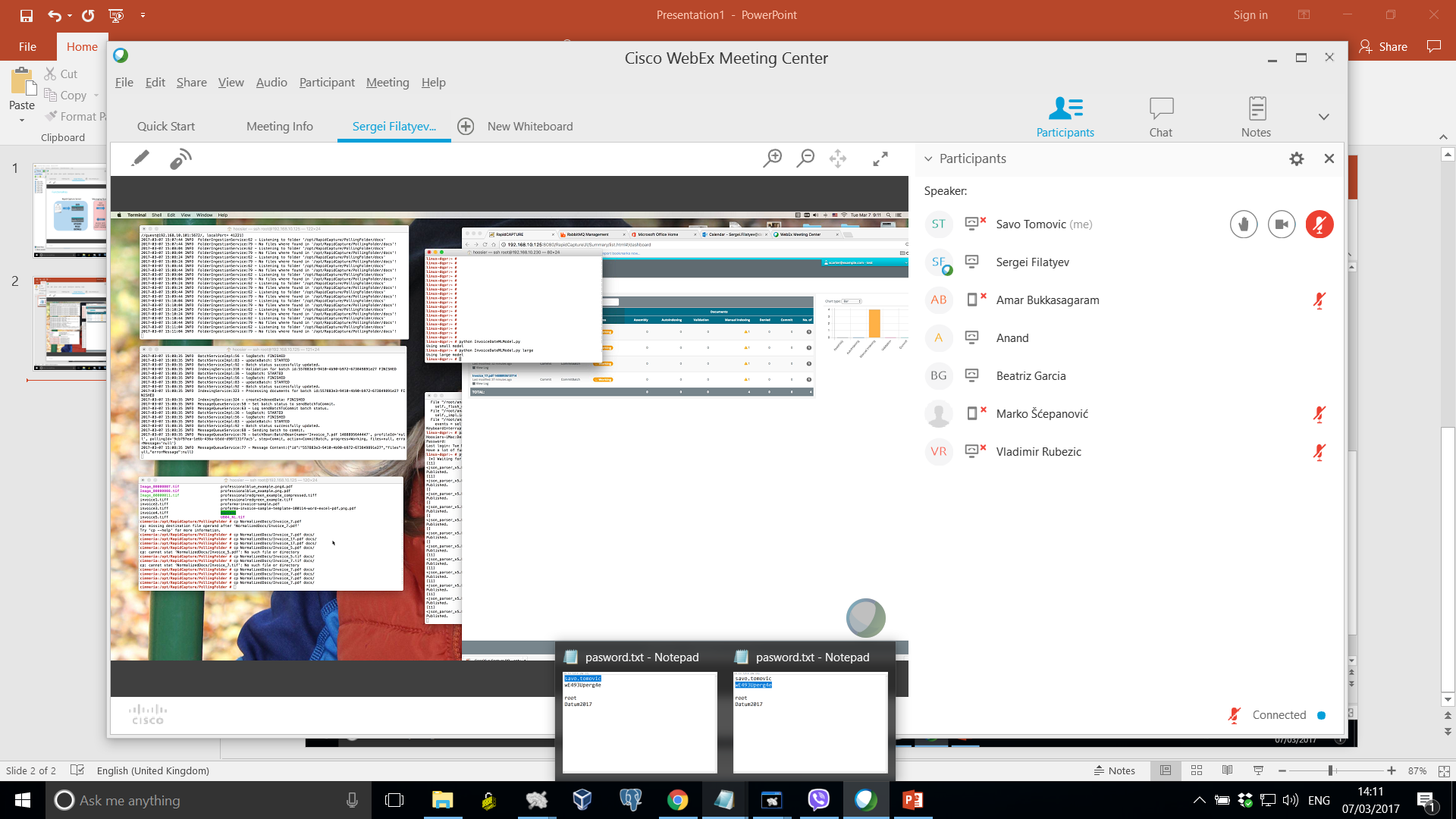This screenshot has width=1456, height=819.
Task: Open the Notes panel in WebEx
Action: (1256, 116)
